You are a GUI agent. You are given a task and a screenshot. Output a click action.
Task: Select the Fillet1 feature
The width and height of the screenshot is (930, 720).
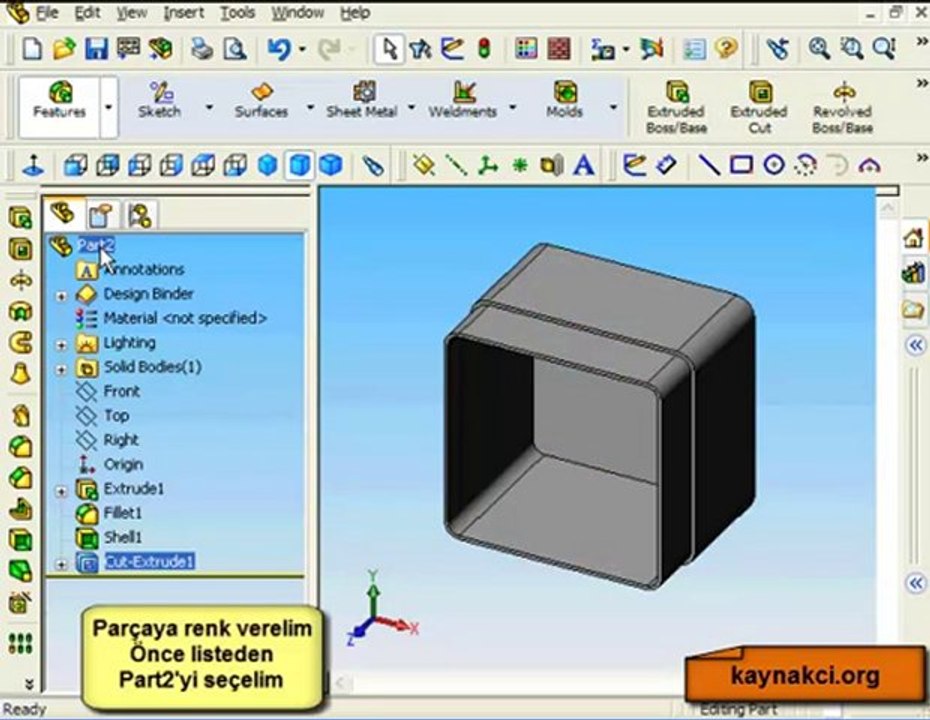[x=123, y=513]
